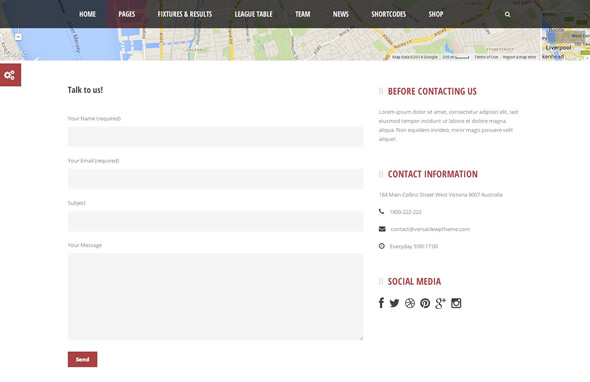Click the Before Contacting Us heading

[432, 91]
